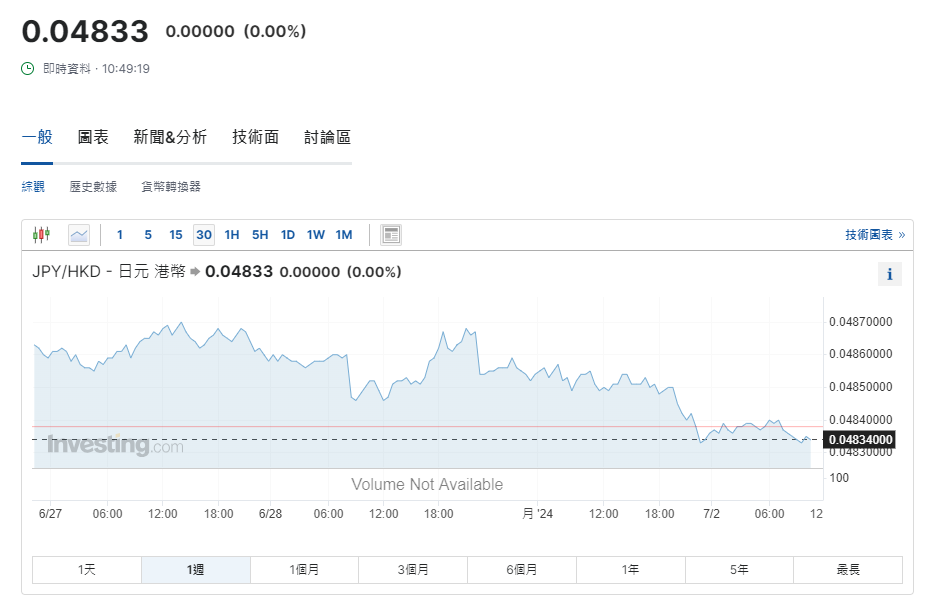This screenshot has width=926, height=608.
Task: Select the area chart type icon
Action: [79, 235]
